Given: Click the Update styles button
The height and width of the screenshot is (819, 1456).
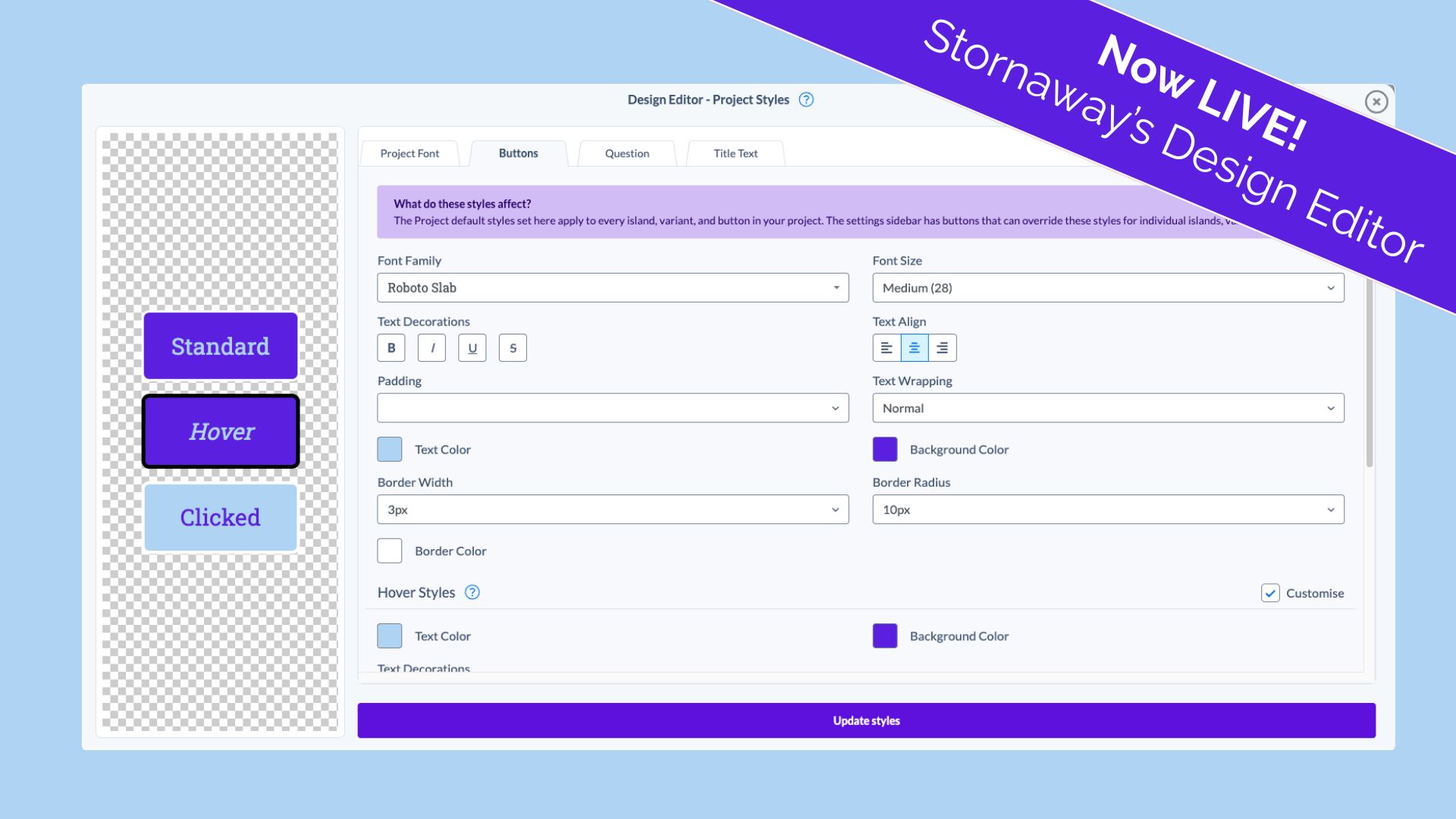Looking at the screenshot, I should coord(866,720).
